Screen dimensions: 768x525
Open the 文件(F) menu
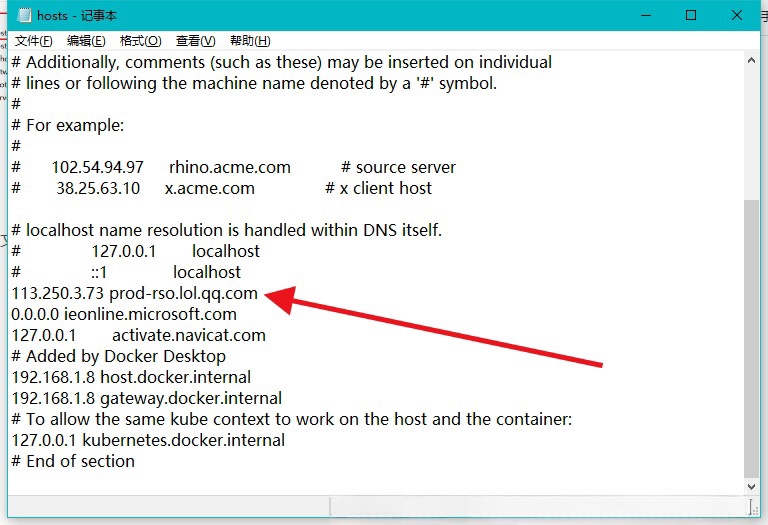pyautogui.click(x=33, y=41)
